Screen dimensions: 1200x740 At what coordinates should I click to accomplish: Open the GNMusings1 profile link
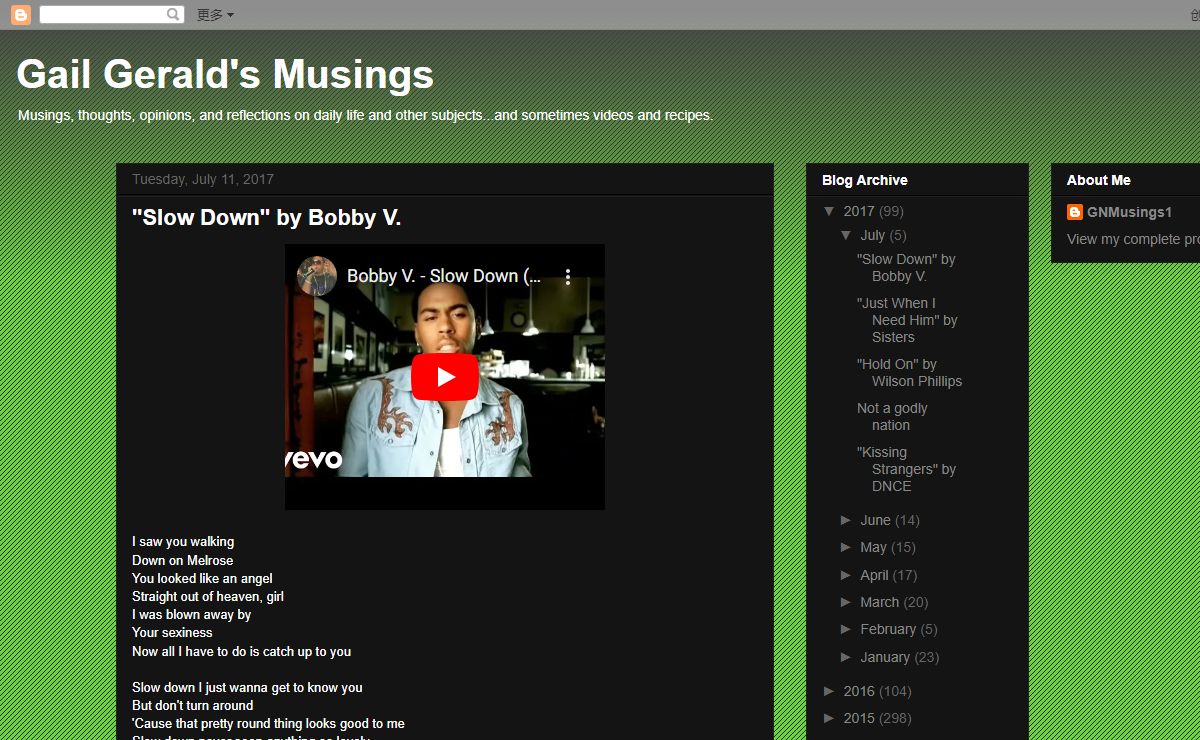pyautogui.click(x=1129, y=212)
